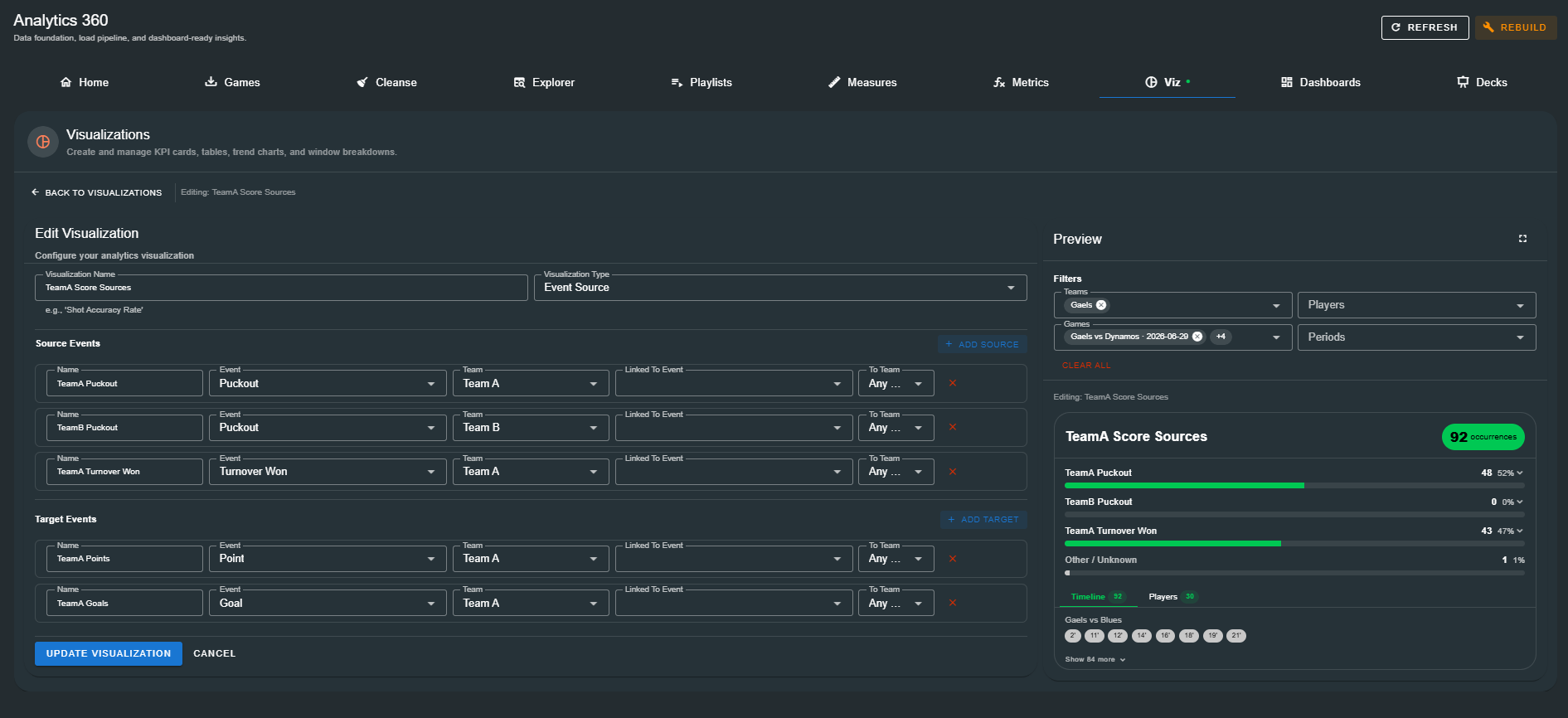1568x718 pixels.
Task: Delete the TeamA Points target row
Action: pos(953,559)
